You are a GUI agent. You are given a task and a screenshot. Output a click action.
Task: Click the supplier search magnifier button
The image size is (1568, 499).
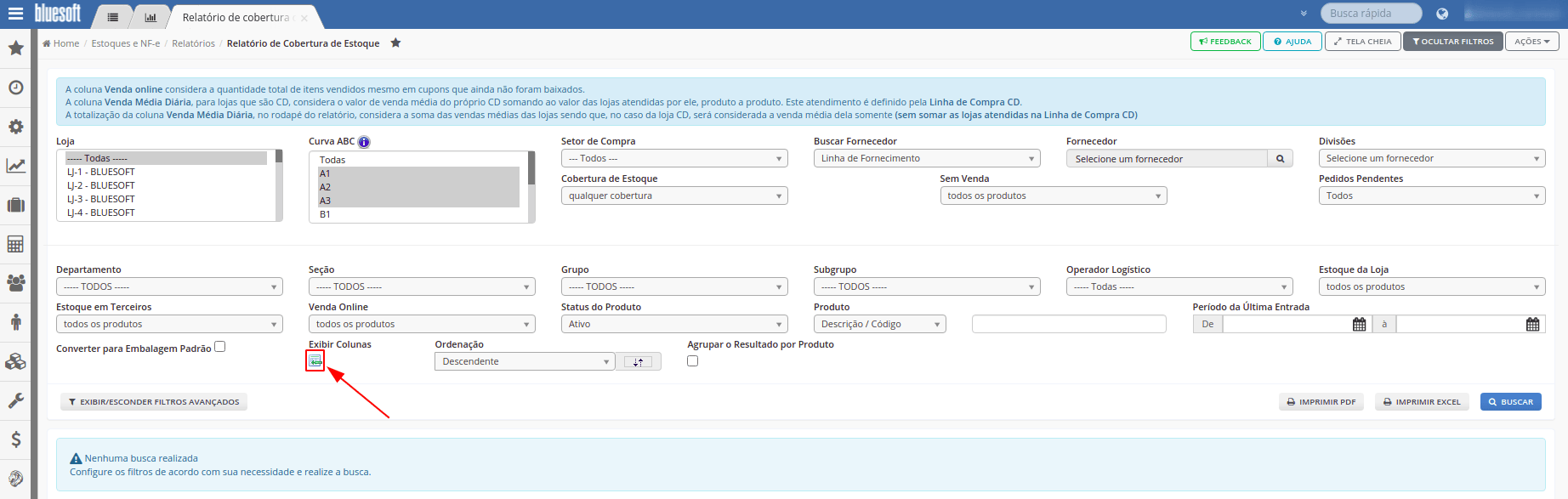pos(1280,159)
